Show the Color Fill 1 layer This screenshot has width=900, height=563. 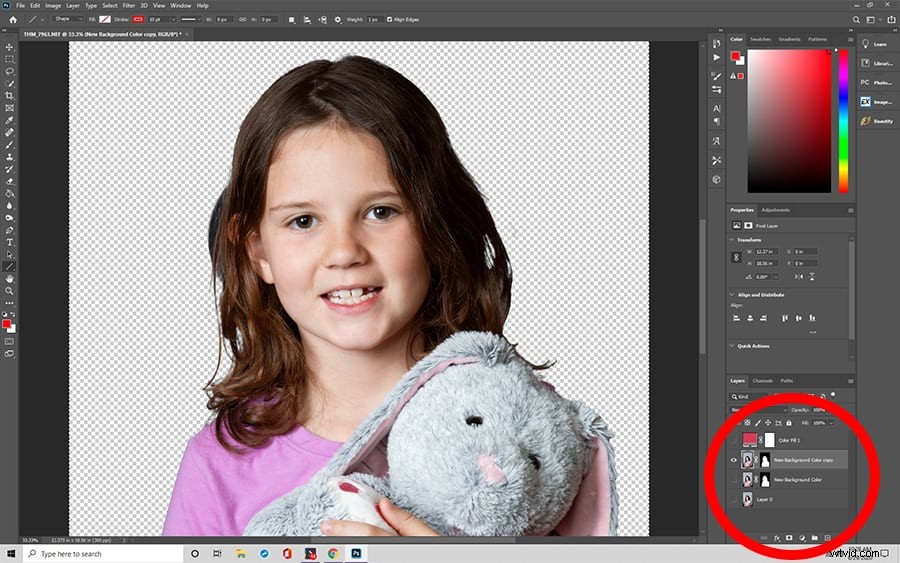[x=734, y=440]
